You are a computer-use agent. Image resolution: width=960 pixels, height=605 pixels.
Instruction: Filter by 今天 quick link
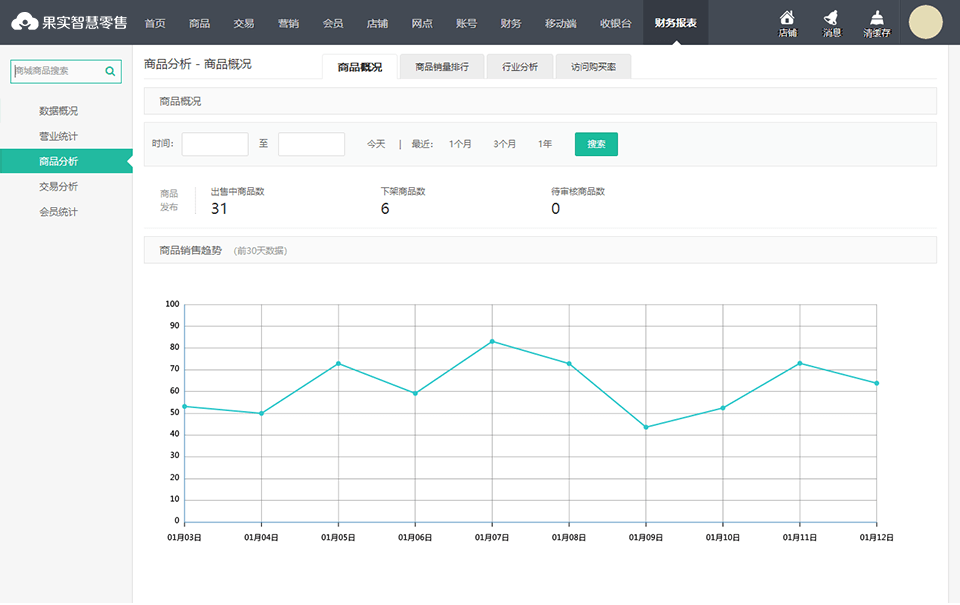point(375,144)
